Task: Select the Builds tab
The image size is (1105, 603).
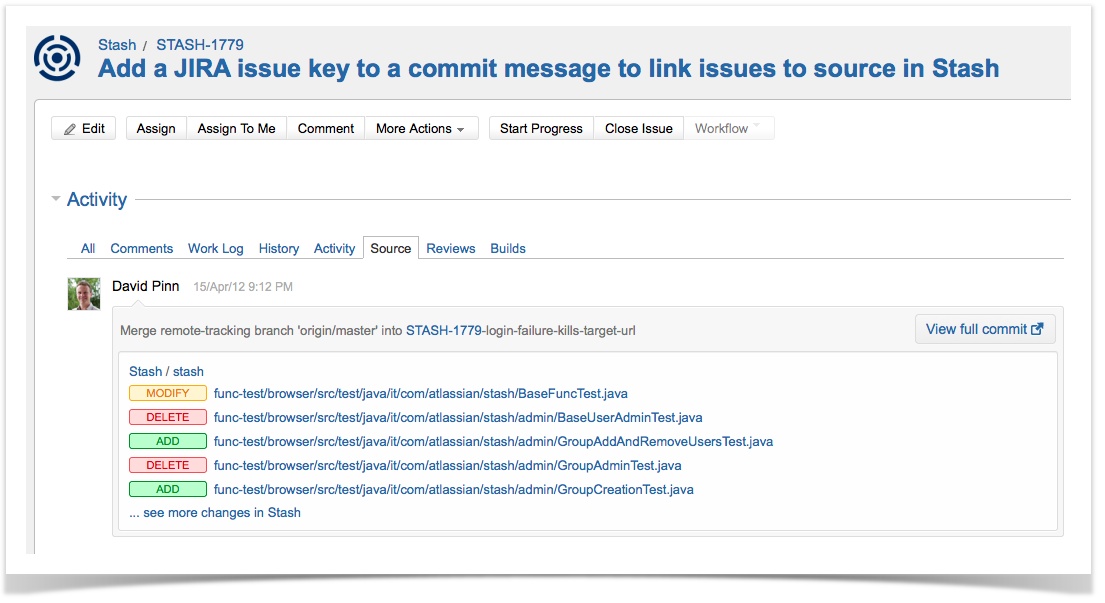Action: (507, 248)
